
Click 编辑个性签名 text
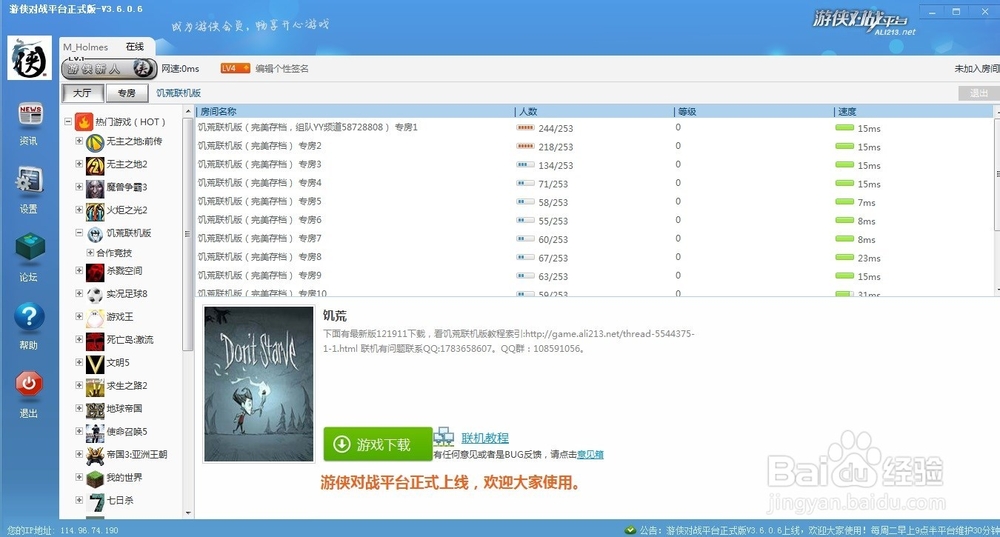point(282,68)
